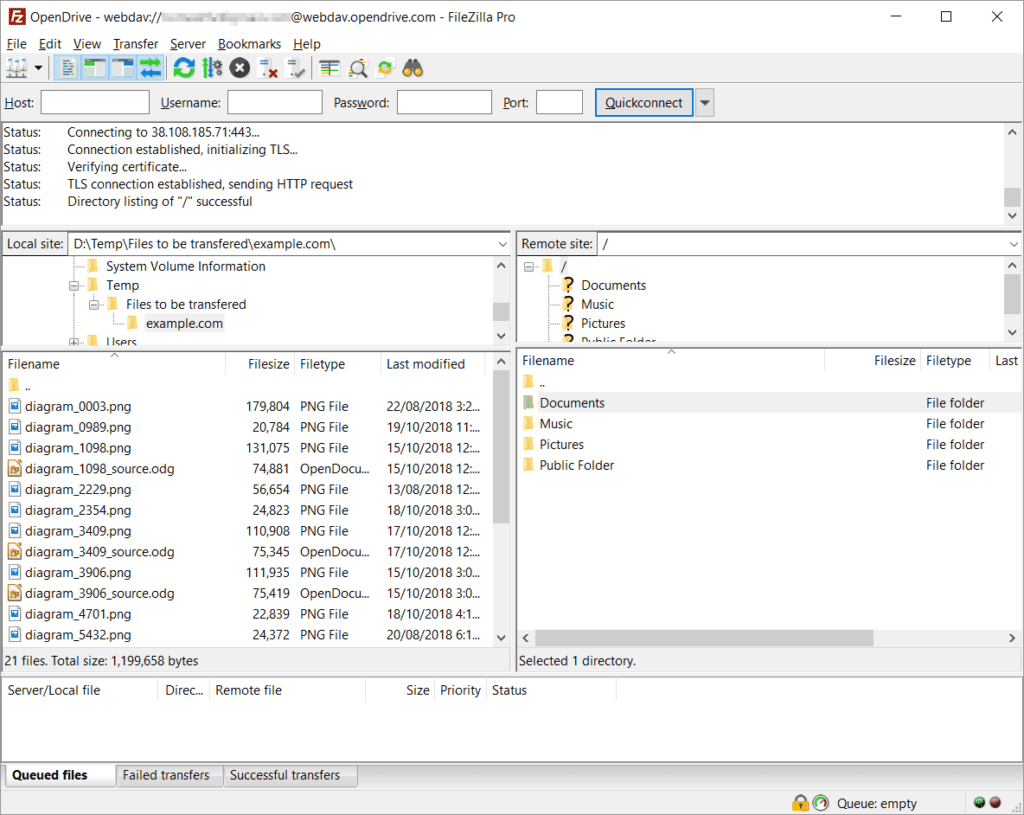1024x815 pixels.
Task: Click the synchronized browsing icon
Action: pyautogui.click(x=386, y=68)
